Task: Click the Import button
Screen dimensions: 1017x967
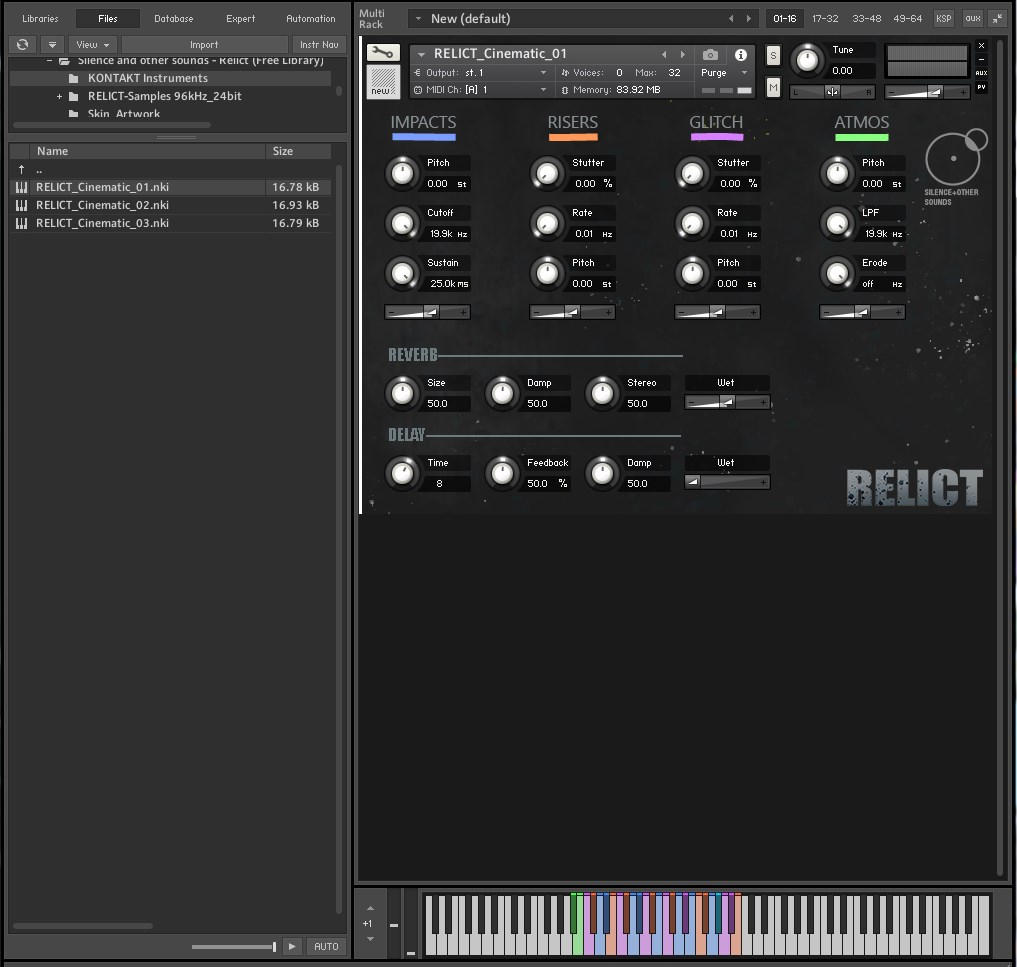Action: (204, 45)
